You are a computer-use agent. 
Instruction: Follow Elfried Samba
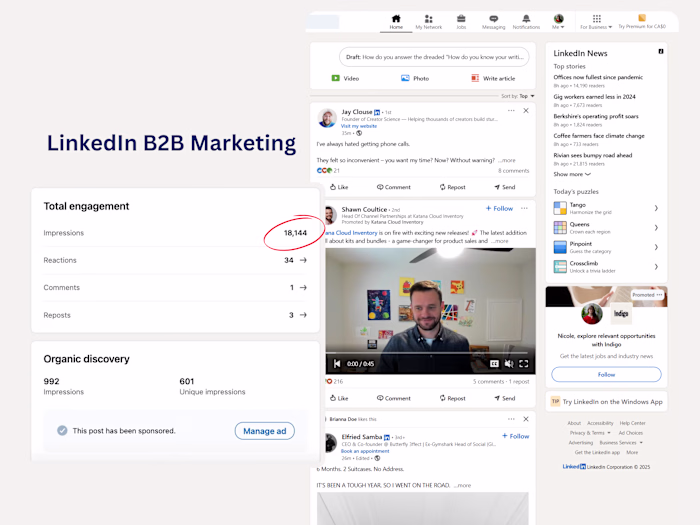tap(515, 436)
